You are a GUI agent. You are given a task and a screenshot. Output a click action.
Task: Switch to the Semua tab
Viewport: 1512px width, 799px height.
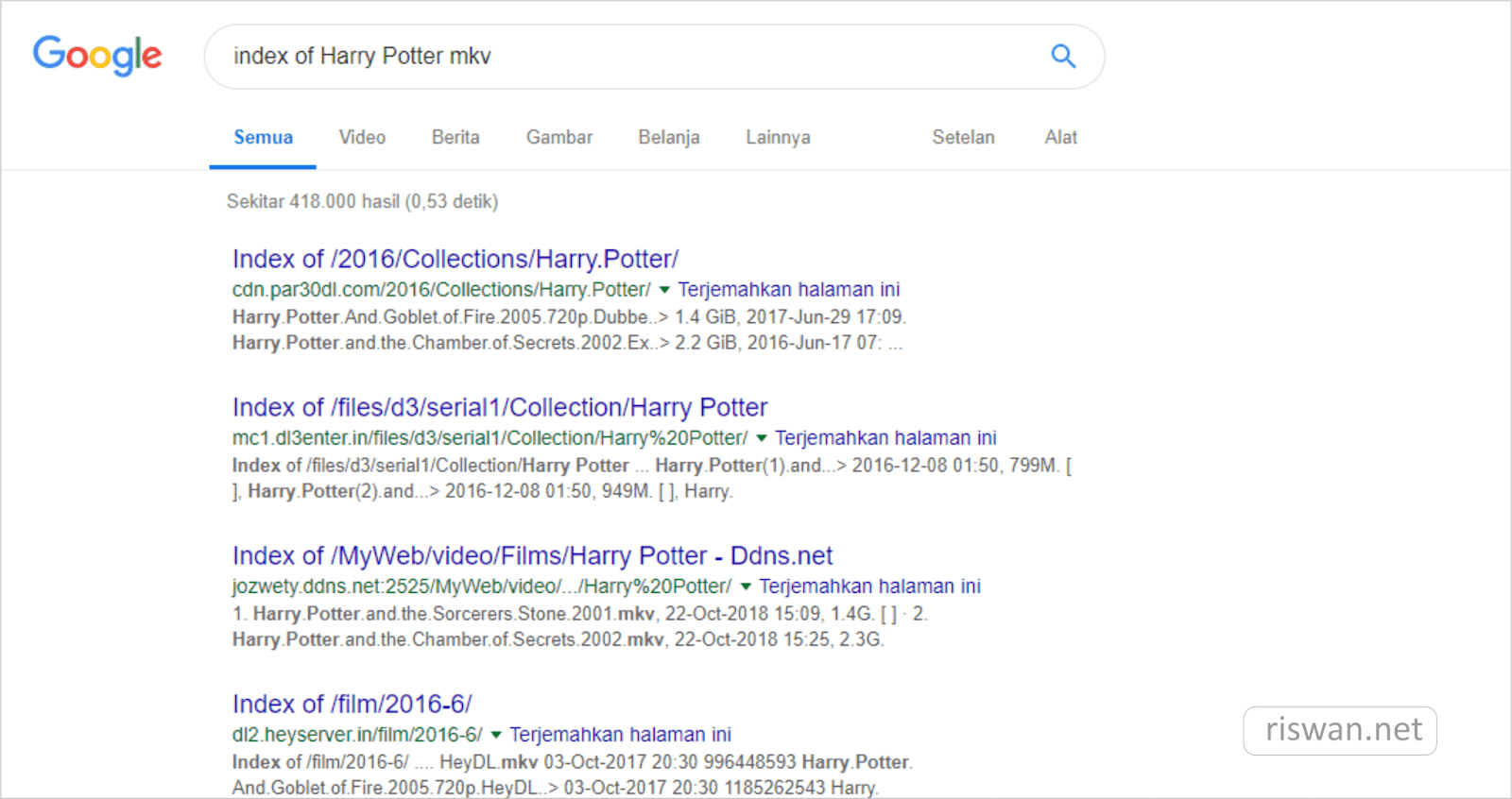point(263,138)
